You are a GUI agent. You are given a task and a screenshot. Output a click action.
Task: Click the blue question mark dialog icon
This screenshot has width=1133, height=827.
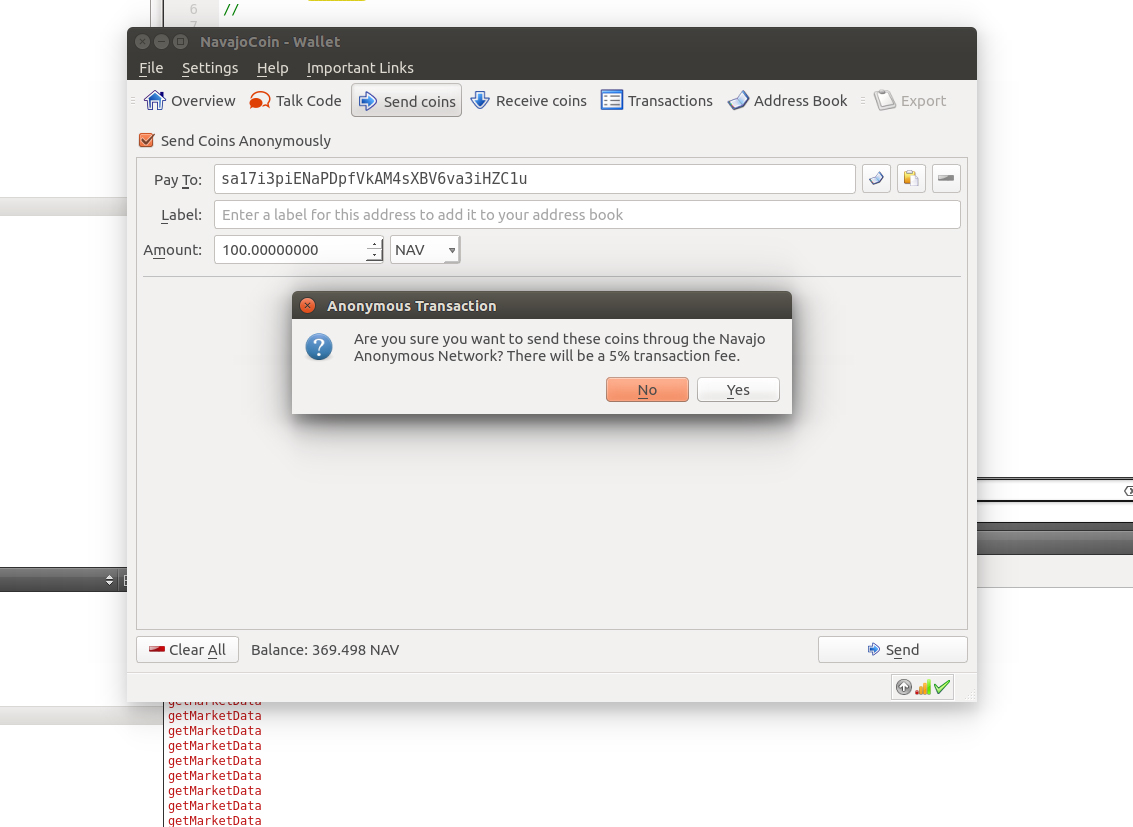pos(319,347)
